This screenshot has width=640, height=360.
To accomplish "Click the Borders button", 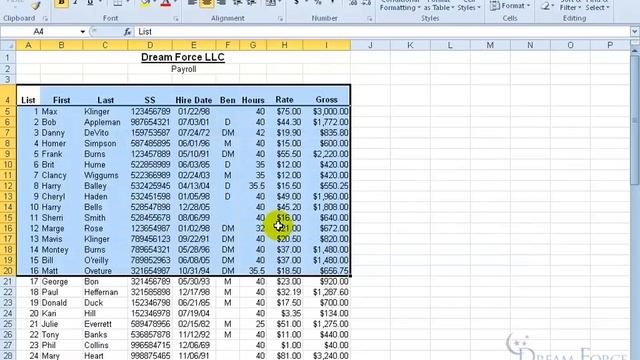I will [x=118, y=3].
